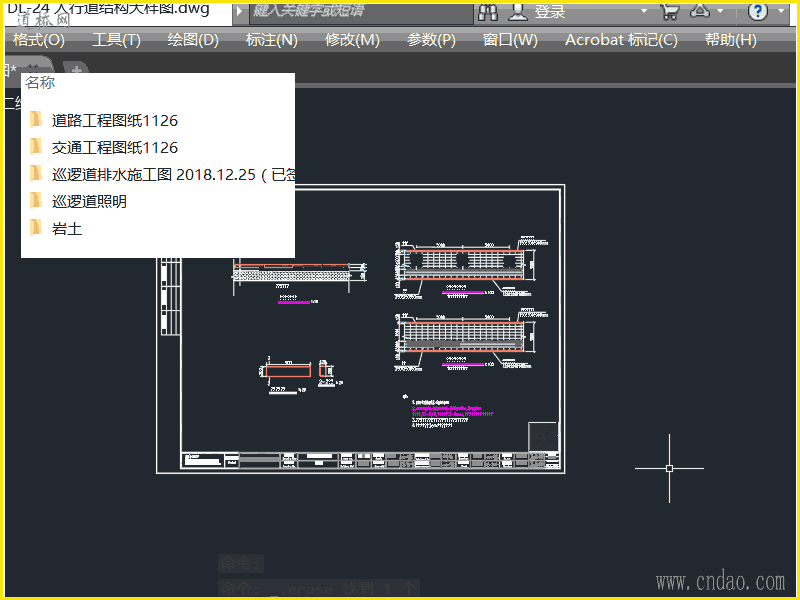Click the 登录 user sign-in icon
Image resolution: width=800 pixels, height=600 pixels.
[x=518, y=12]
